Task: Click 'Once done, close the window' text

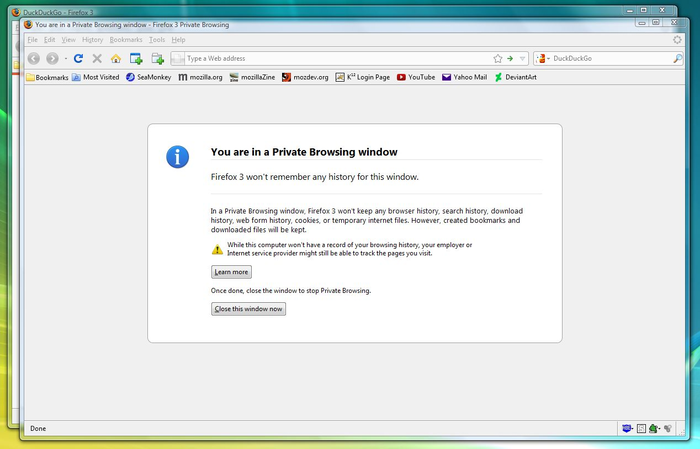Action: coord(291,291)
